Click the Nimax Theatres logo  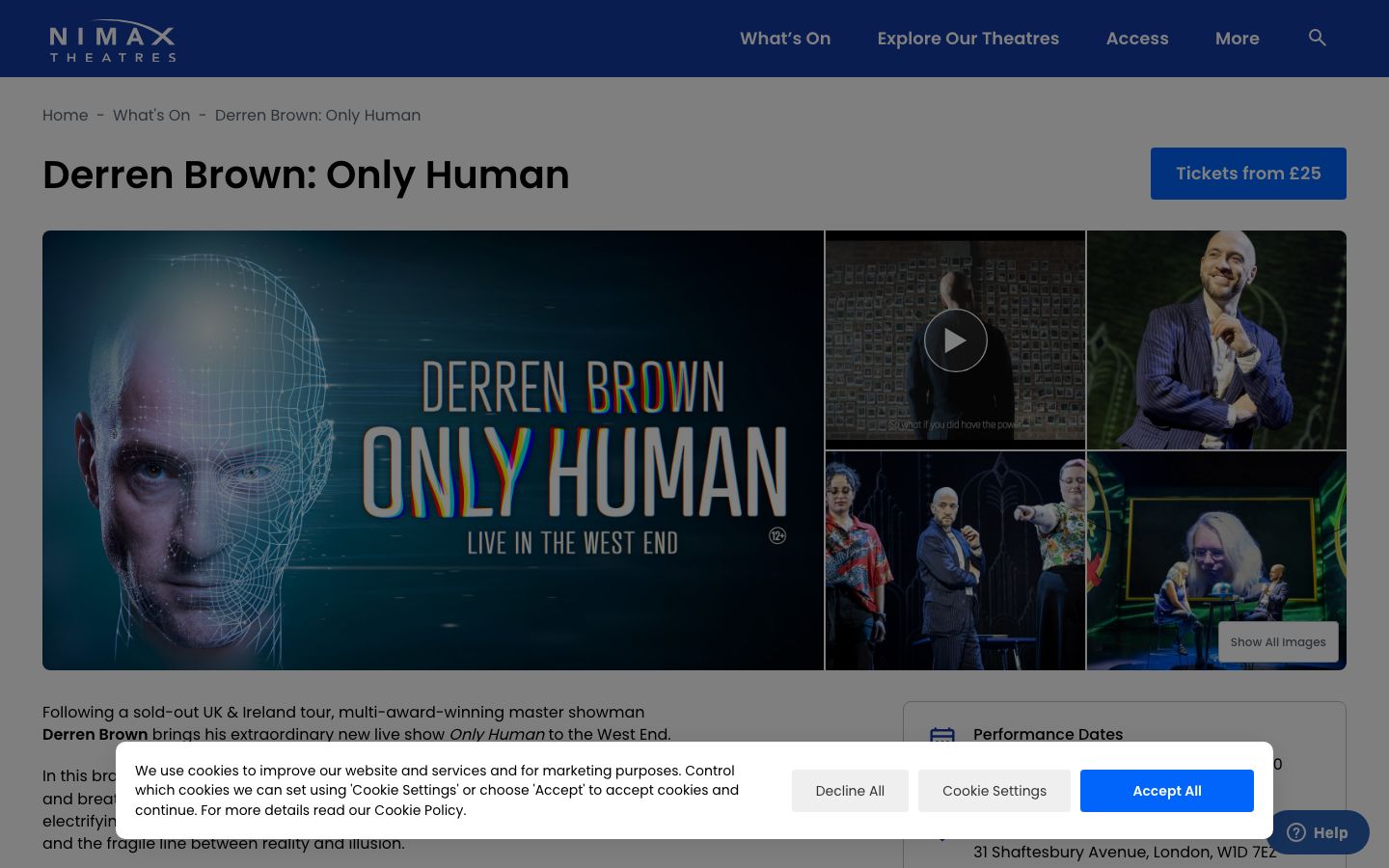(x=113, y=41)
